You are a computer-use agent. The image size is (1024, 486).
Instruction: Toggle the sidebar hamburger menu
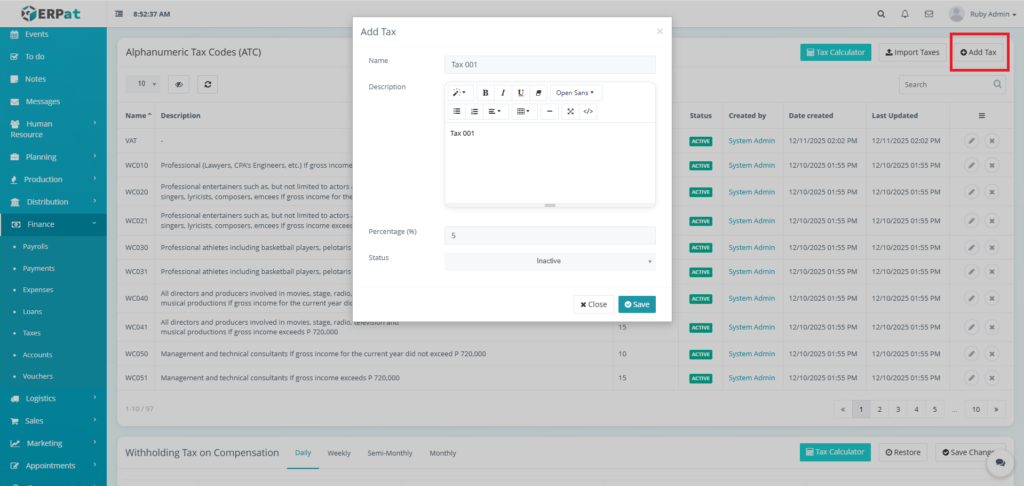(x=119, y=14)
